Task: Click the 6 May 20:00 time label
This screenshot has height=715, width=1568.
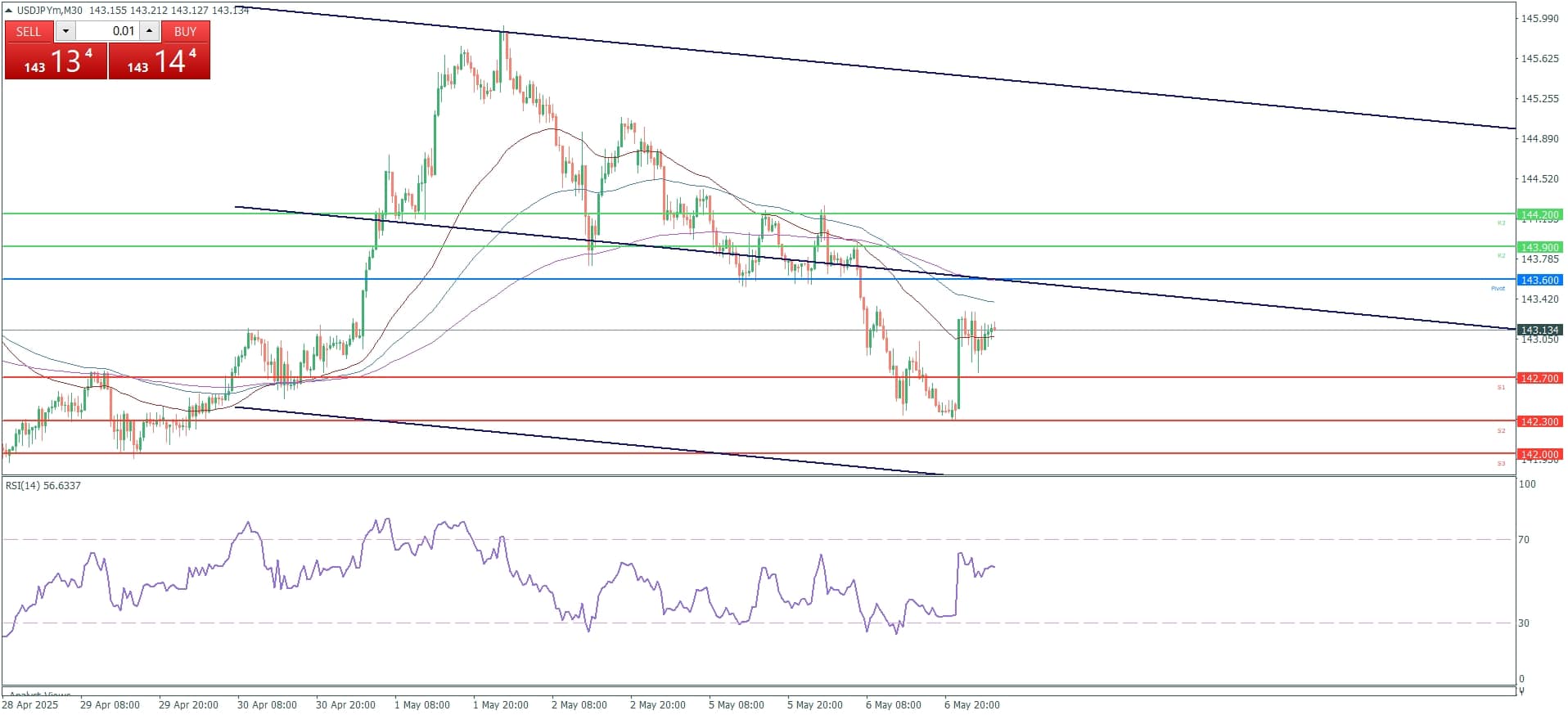Action: point(972,705)
